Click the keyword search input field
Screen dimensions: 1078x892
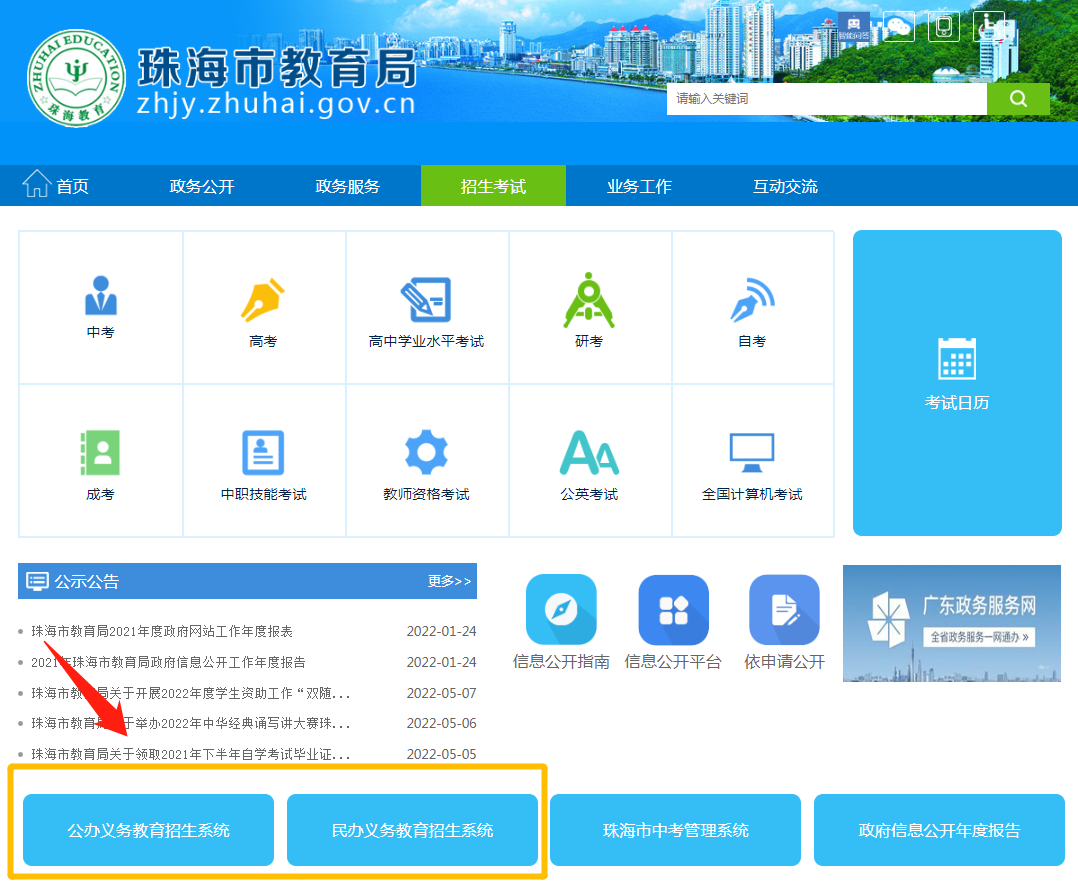tap(826, 98)
